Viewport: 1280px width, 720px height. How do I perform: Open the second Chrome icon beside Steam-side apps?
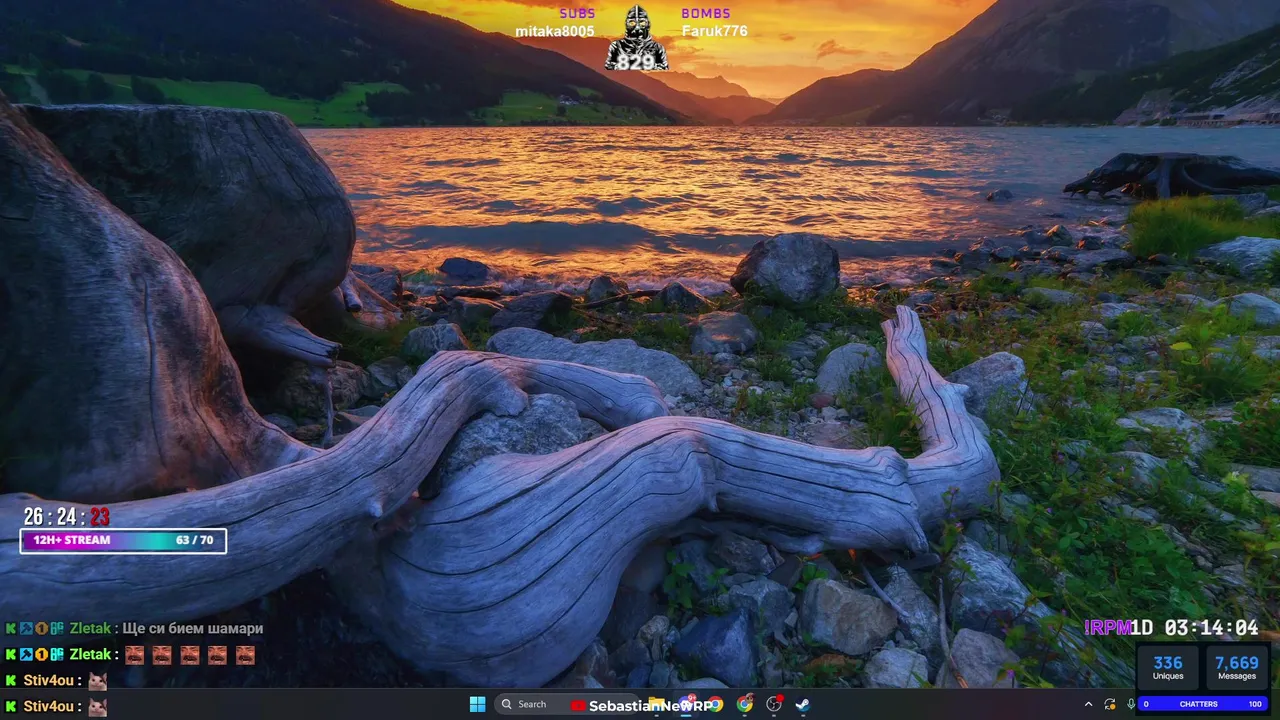click(745, 704)
